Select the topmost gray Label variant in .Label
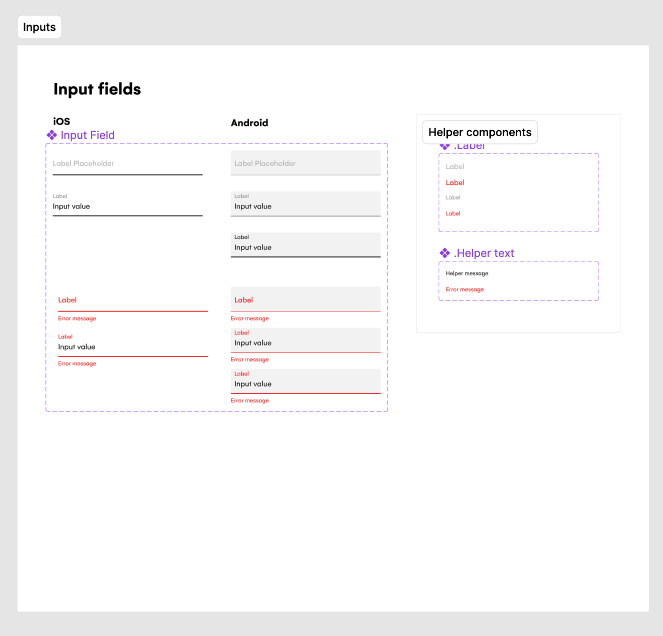This screenshot has height=636, width=663. point(455,167)
